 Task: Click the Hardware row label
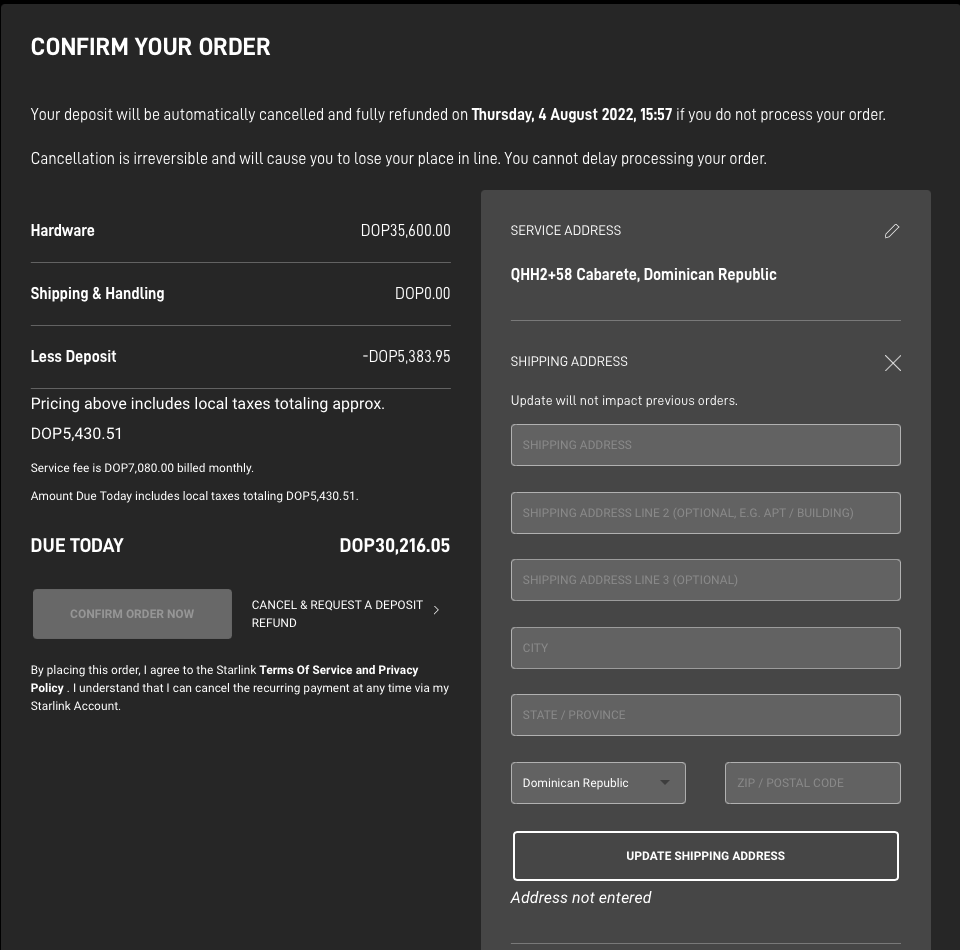[x=62, y=231]
